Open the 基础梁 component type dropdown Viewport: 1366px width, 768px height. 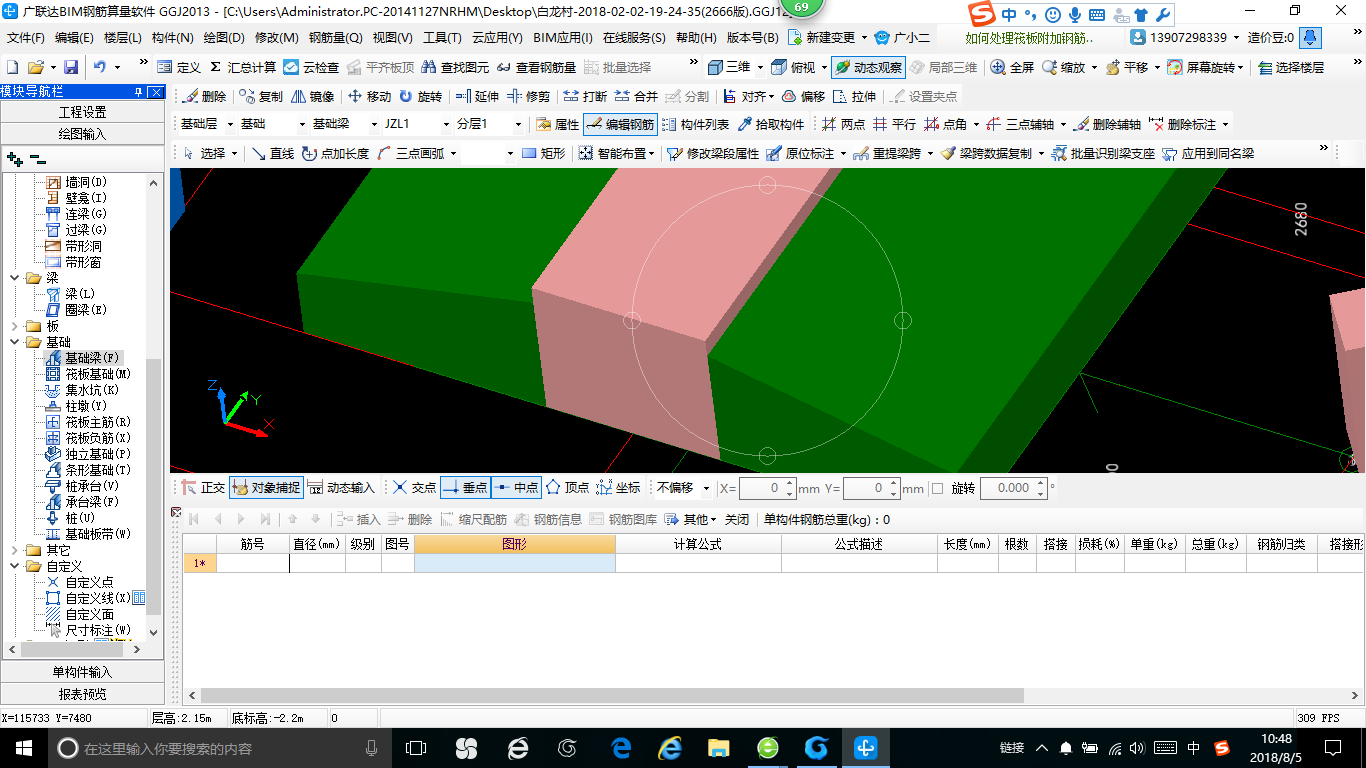pyautogui.click(x=372, y=125)
